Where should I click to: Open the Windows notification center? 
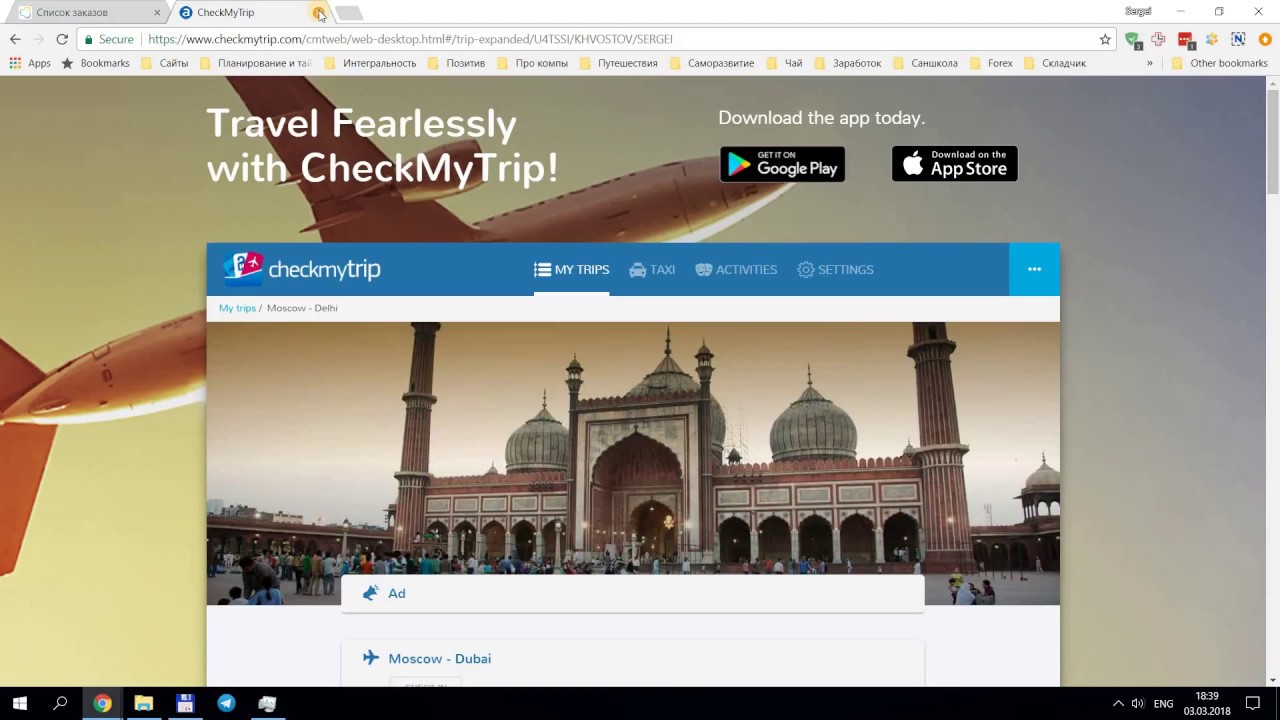[1253, 704]
